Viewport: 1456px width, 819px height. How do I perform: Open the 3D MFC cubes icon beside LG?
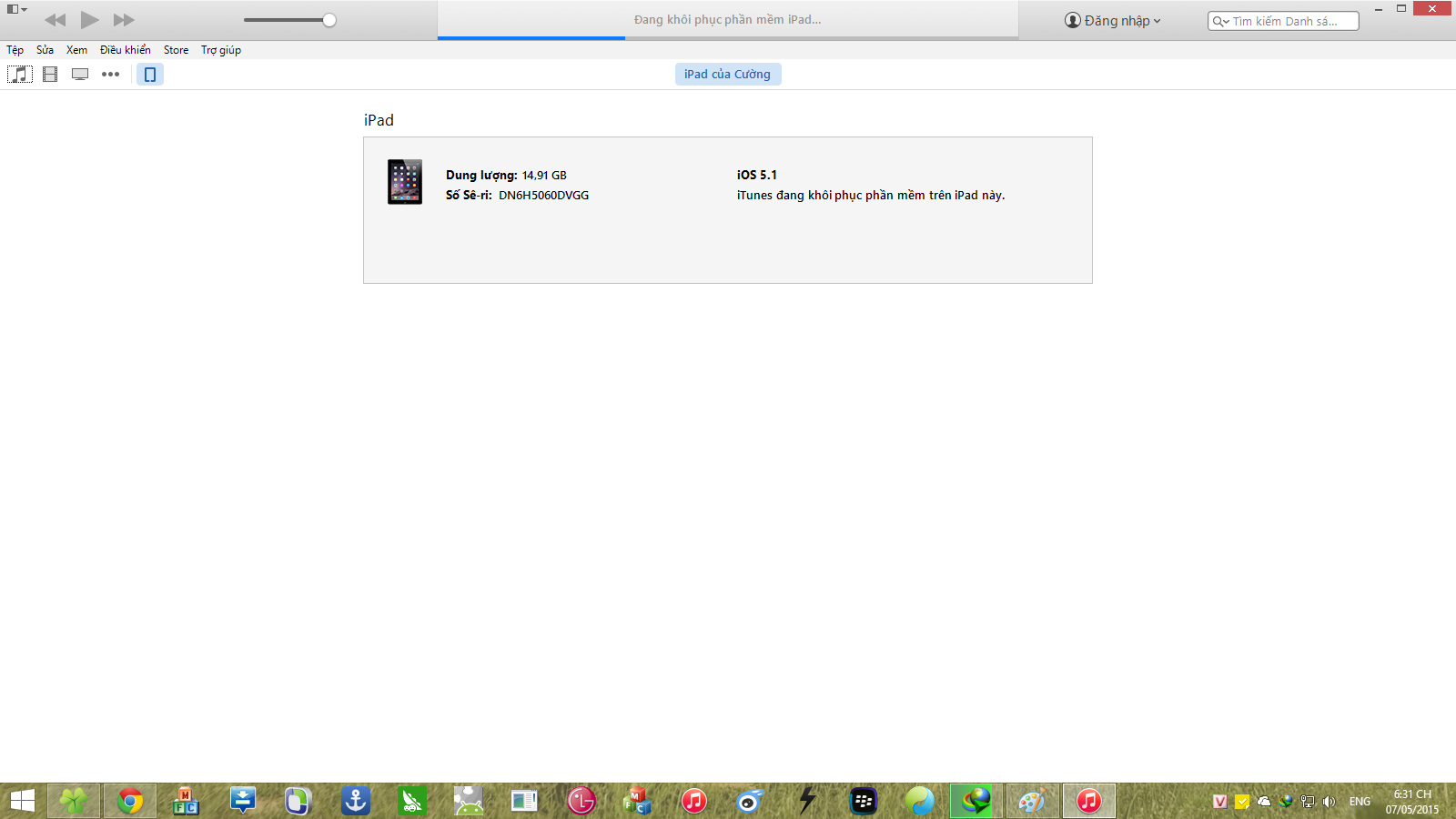pyautogui.click(x=638, y=801)
